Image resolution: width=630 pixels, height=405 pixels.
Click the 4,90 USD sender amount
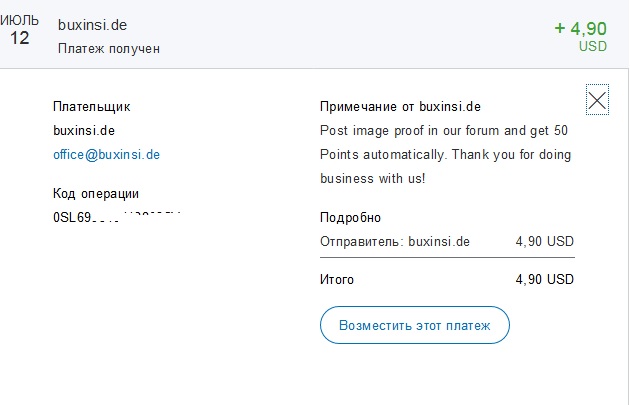click(545, 241)
